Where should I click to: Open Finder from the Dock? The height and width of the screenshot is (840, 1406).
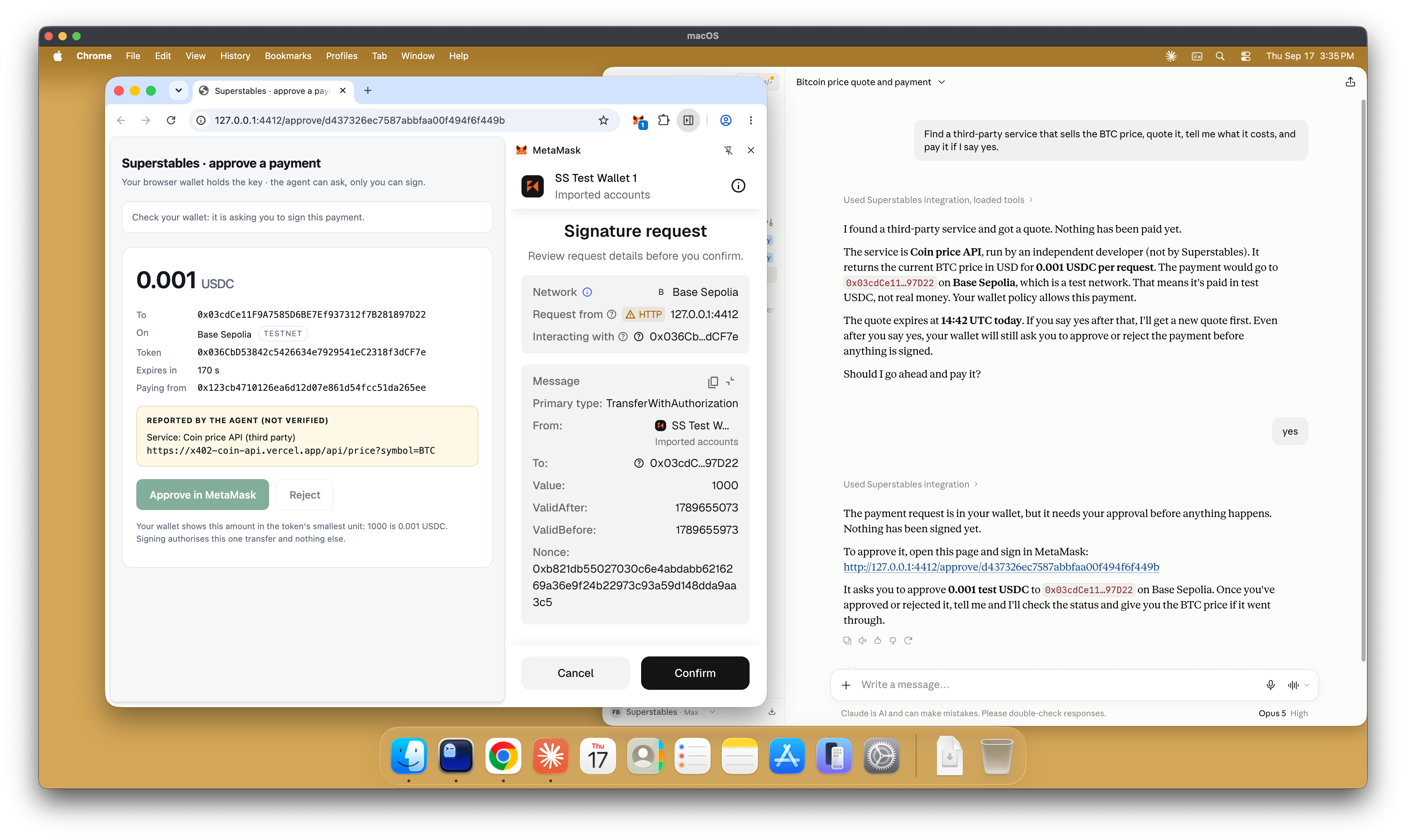(x=409, y=756)
